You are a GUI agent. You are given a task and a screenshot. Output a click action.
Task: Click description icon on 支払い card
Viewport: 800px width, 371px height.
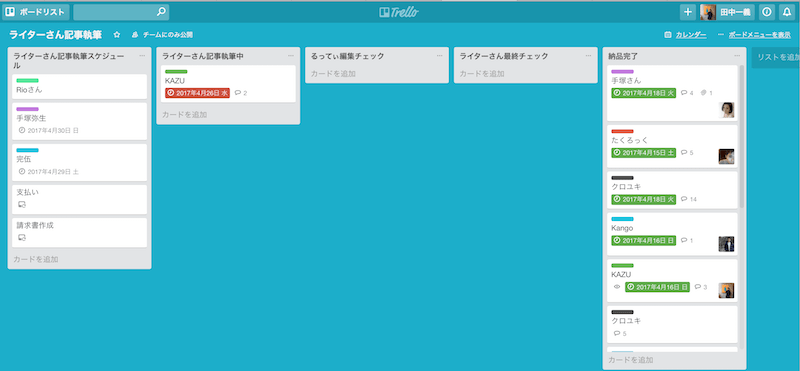click(x=21, y=204)
